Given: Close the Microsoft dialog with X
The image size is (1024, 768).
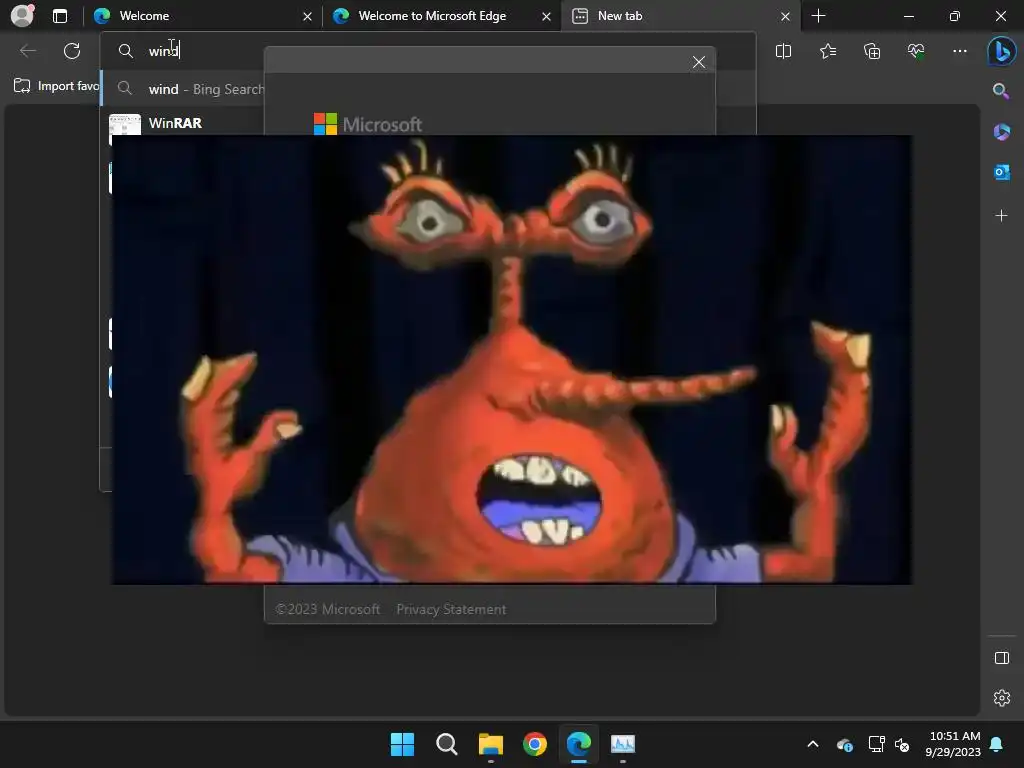Looking at the screenshot, I should [x=699, y=62].
